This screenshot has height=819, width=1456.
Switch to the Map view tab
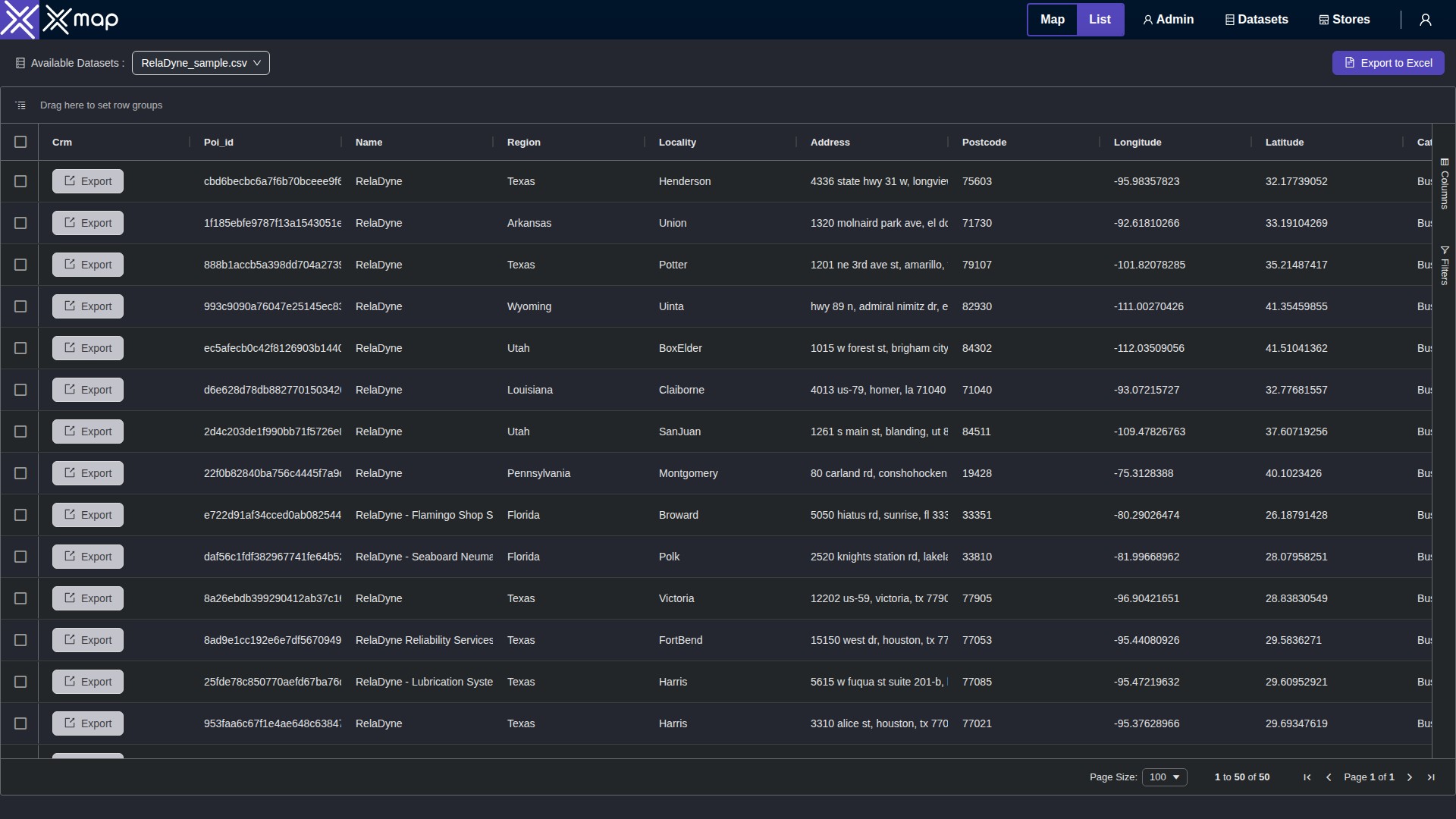(x=1052, y=20)
